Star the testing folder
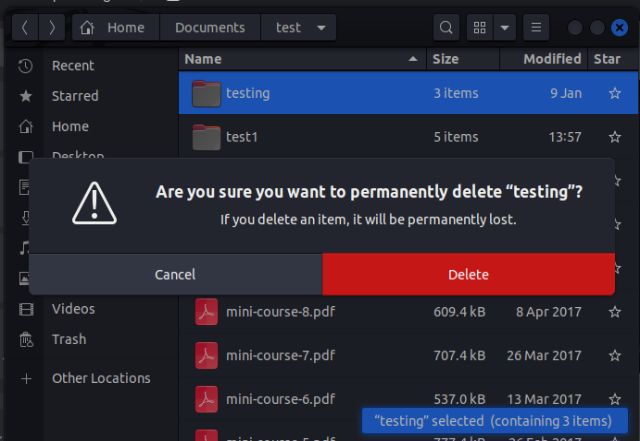Screen dimensions: 640x441 point(614,94)
